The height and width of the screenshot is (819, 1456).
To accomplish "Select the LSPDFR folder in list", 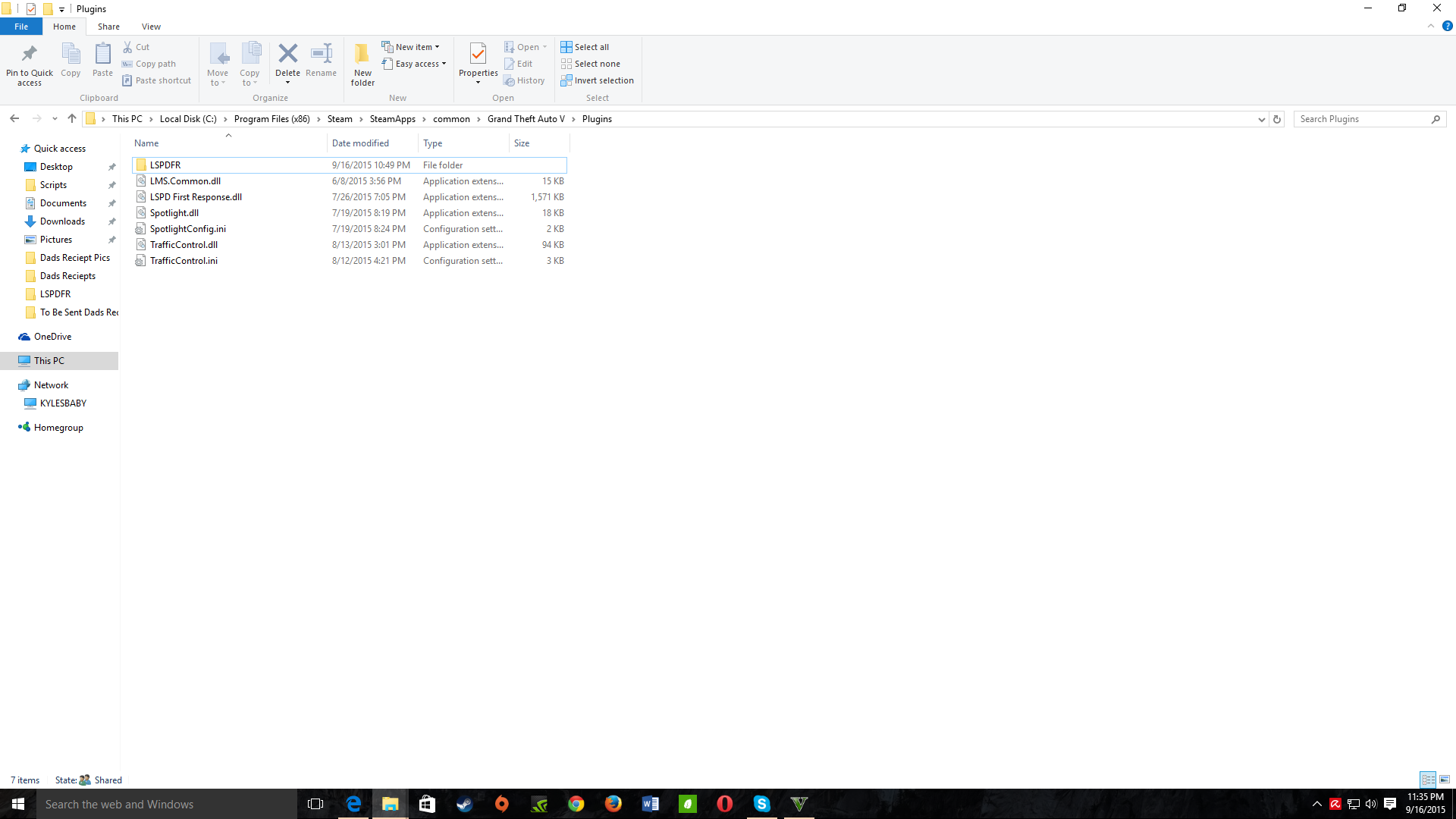I will click(165, 165).
